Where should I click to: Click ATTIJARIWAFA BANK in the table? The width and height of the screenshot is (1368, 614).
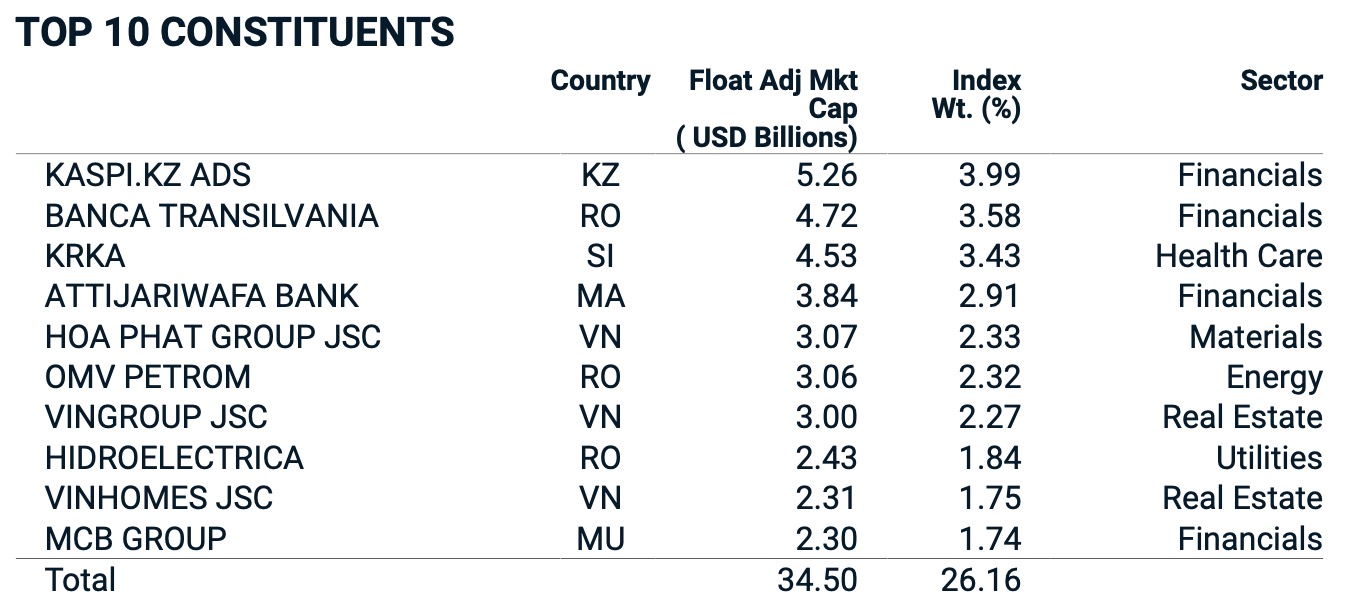click(x=202, y=297)
